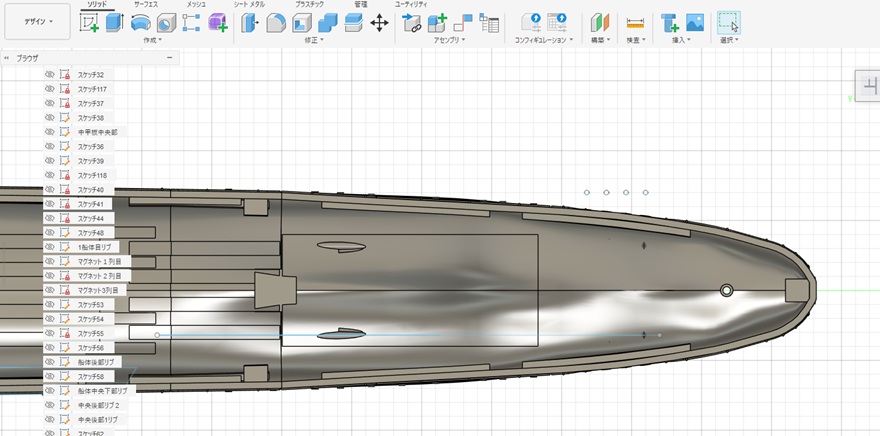The width and height of the screenshot is (880, 436).
Task: Toggle visibility of スケッチ32
Action: pyautogui.click(x=48, y=75)
